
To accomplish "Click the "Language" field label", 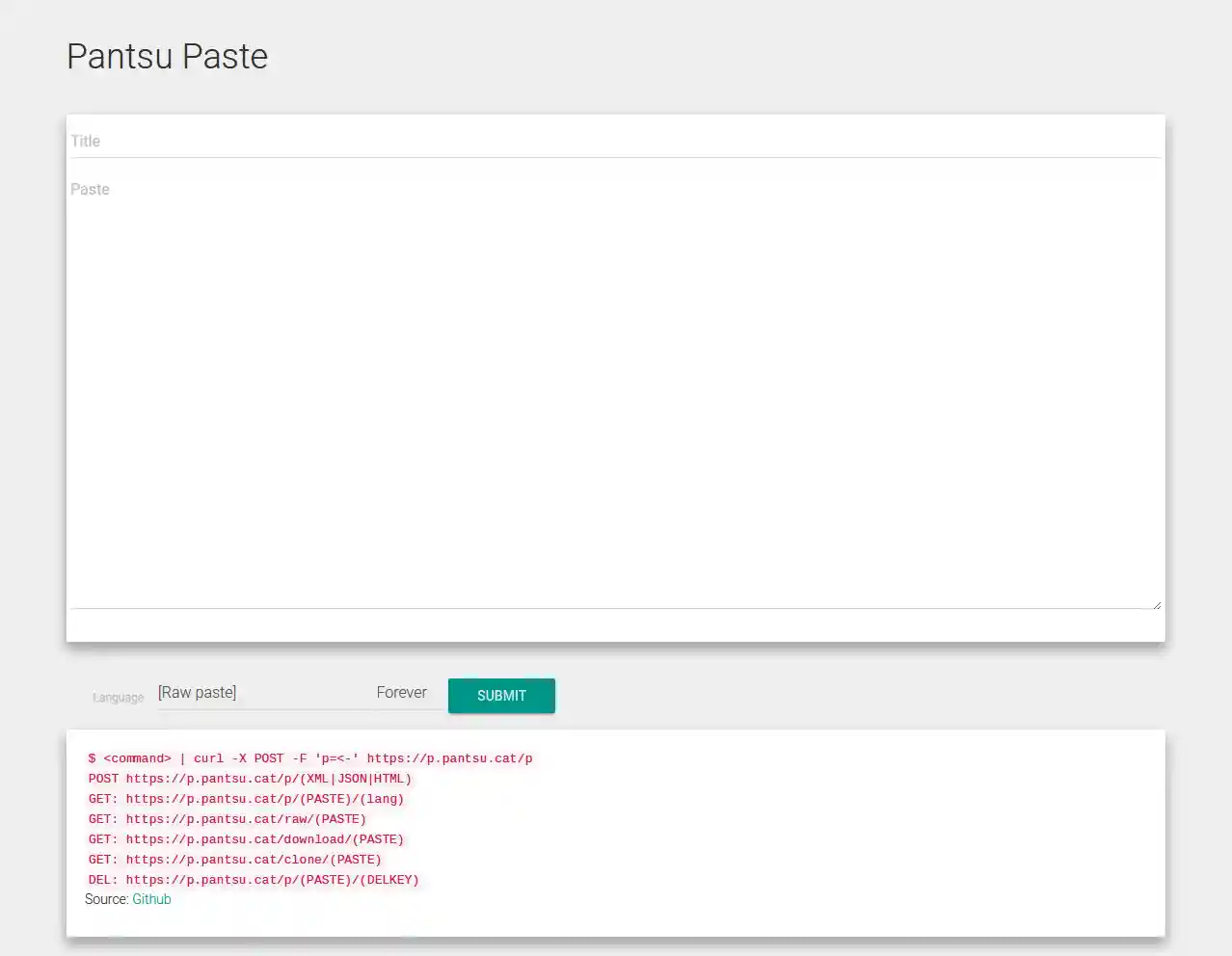I will point(117,697).
